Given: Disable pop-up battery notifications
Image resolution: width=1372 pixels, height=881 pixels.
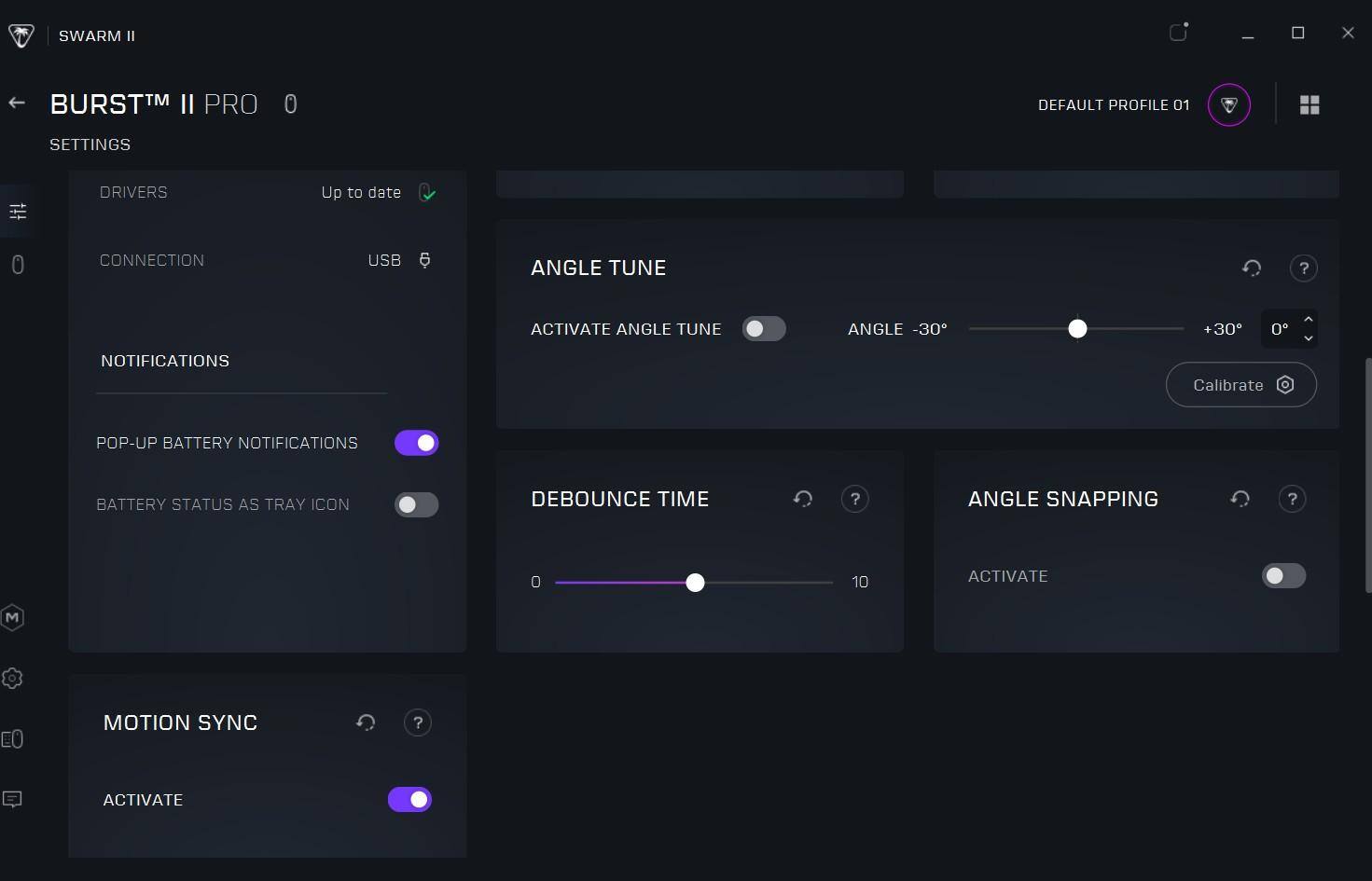Looking at the screenshot, I should 416,443.
